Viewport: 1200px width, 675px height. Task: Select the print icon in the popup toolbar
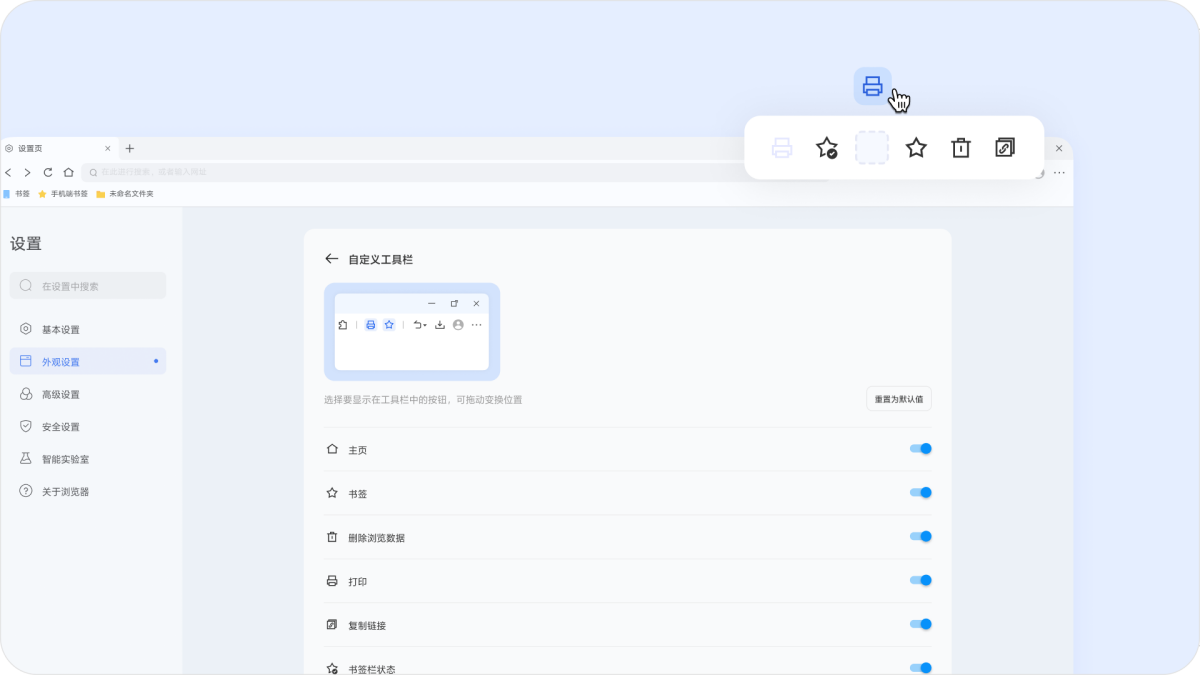tap(781, 147)
